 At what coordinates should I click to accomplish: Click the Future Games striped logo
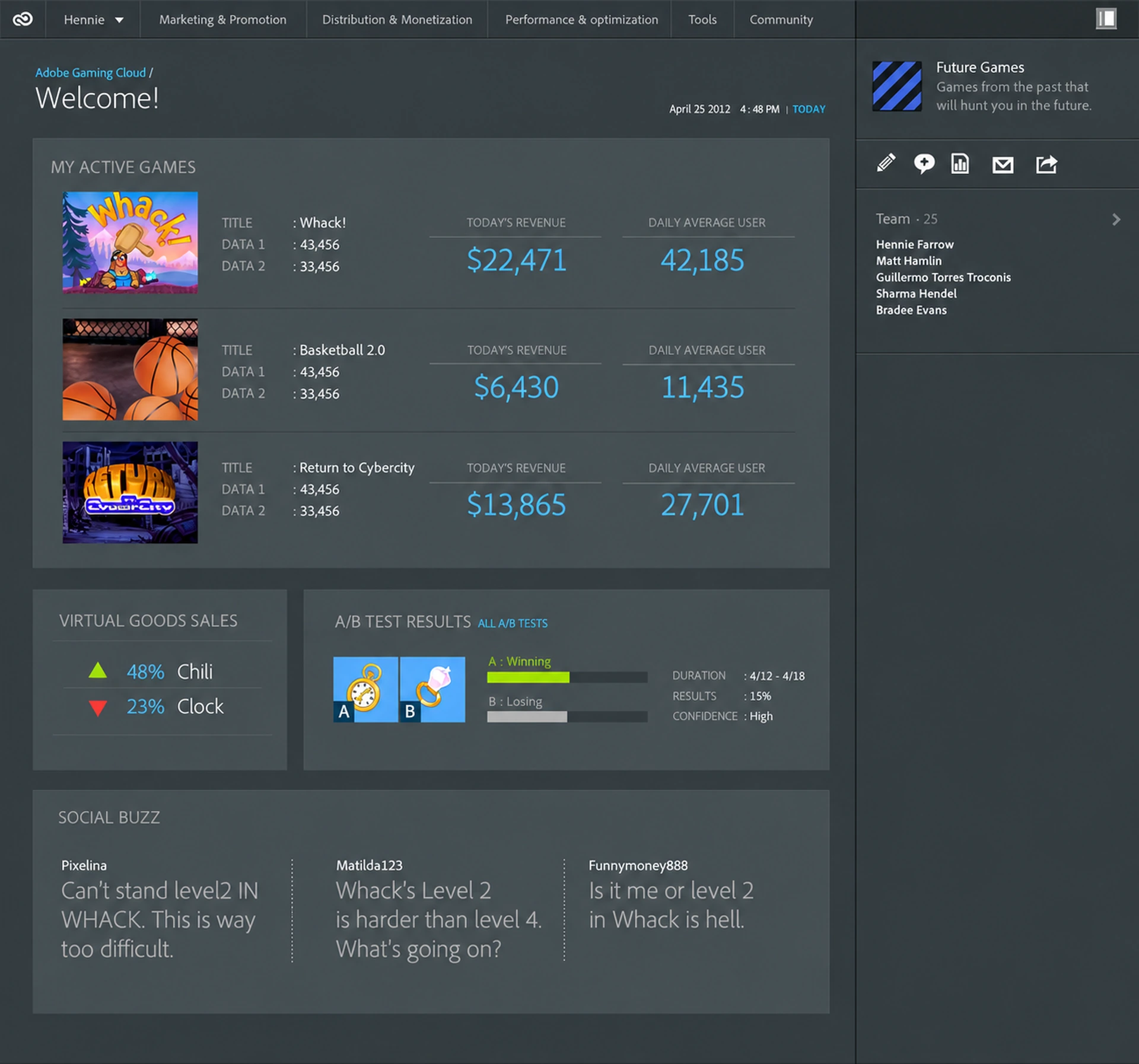point(897,86)
